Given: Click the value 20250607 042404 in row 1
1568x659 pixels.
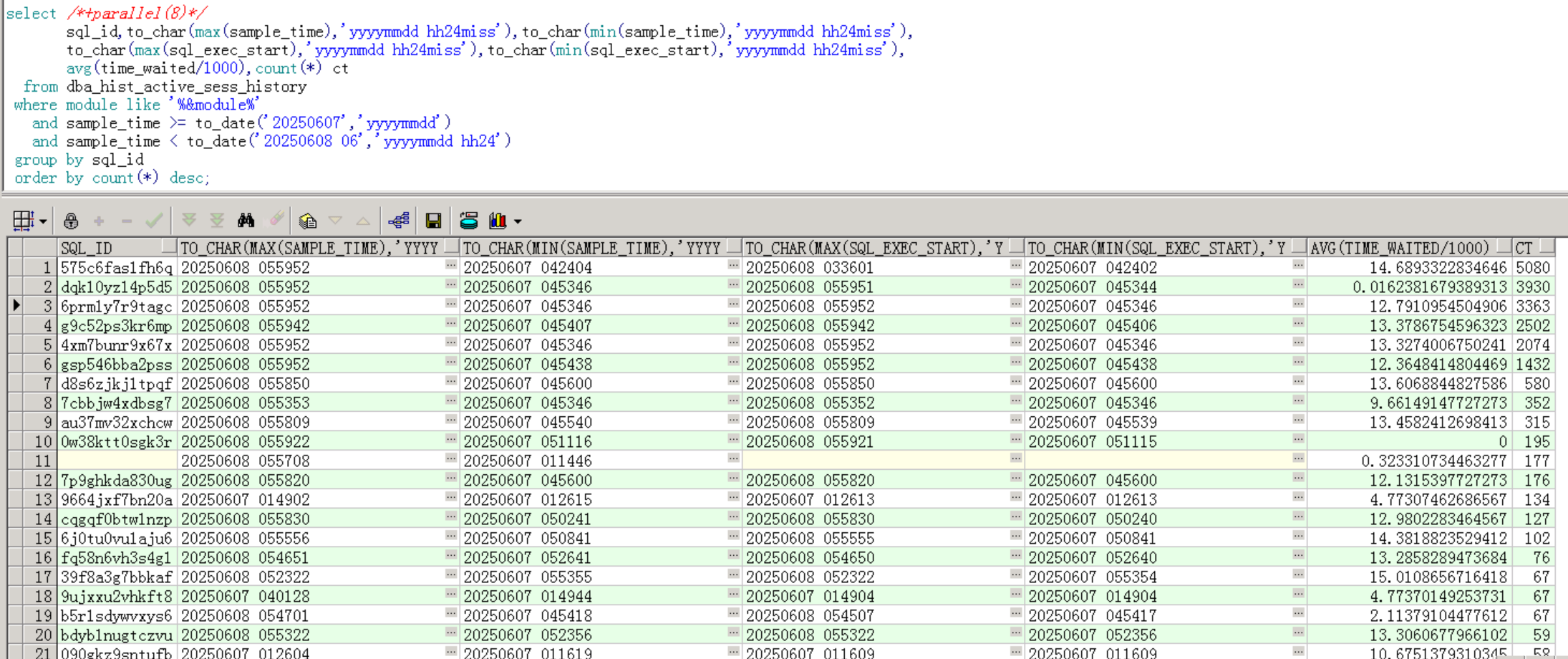Looking at the screenshot, I should click(528, 268).
